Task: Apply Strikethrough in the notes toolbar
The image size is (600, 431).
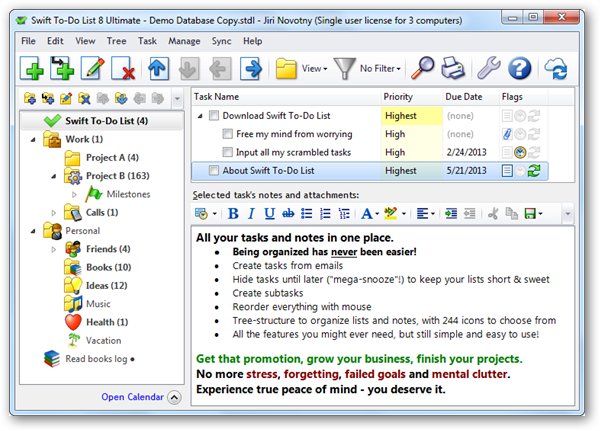Action: click(288, 214)
